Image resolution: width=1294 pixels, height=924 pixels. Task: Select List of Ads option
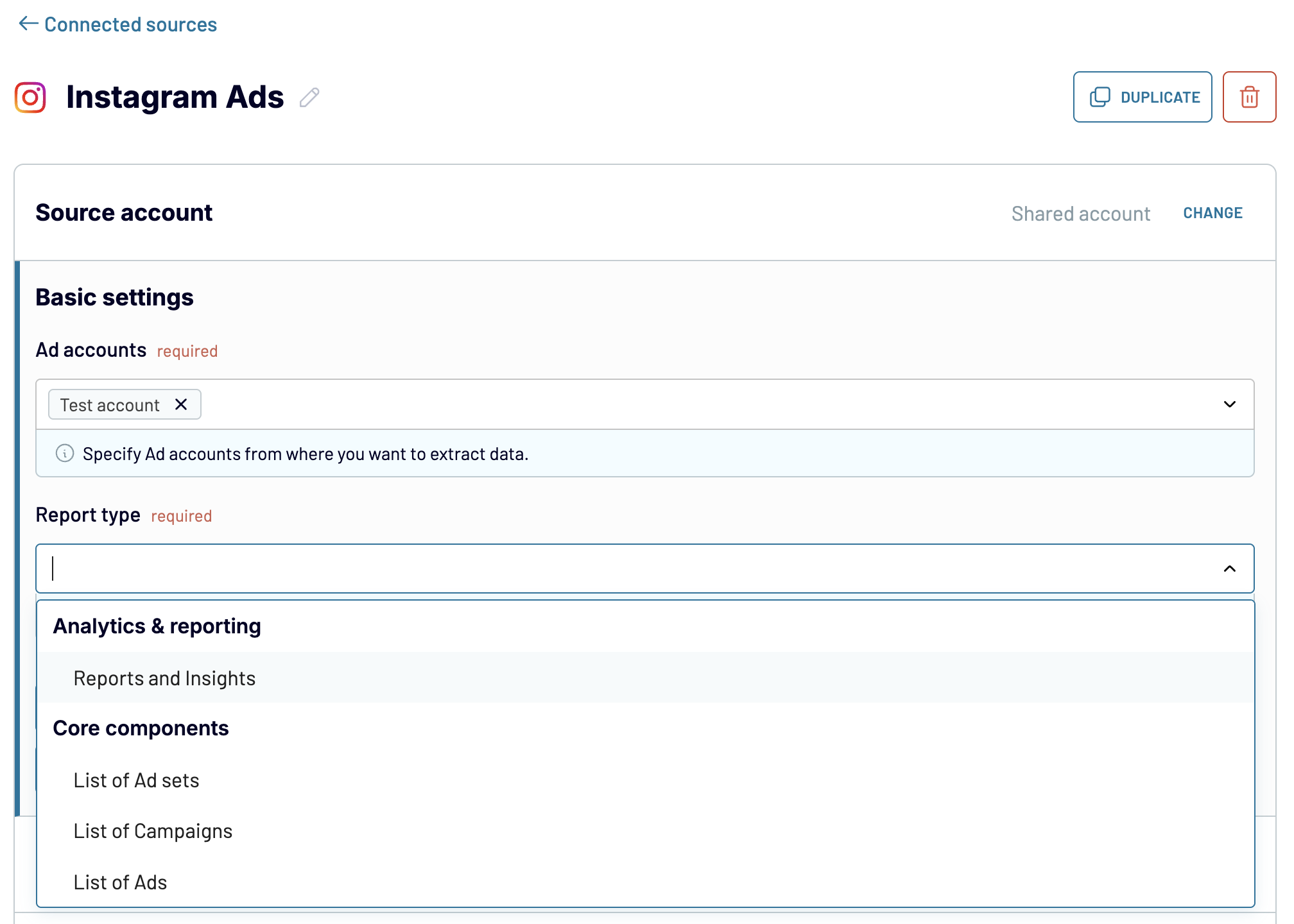645,882
